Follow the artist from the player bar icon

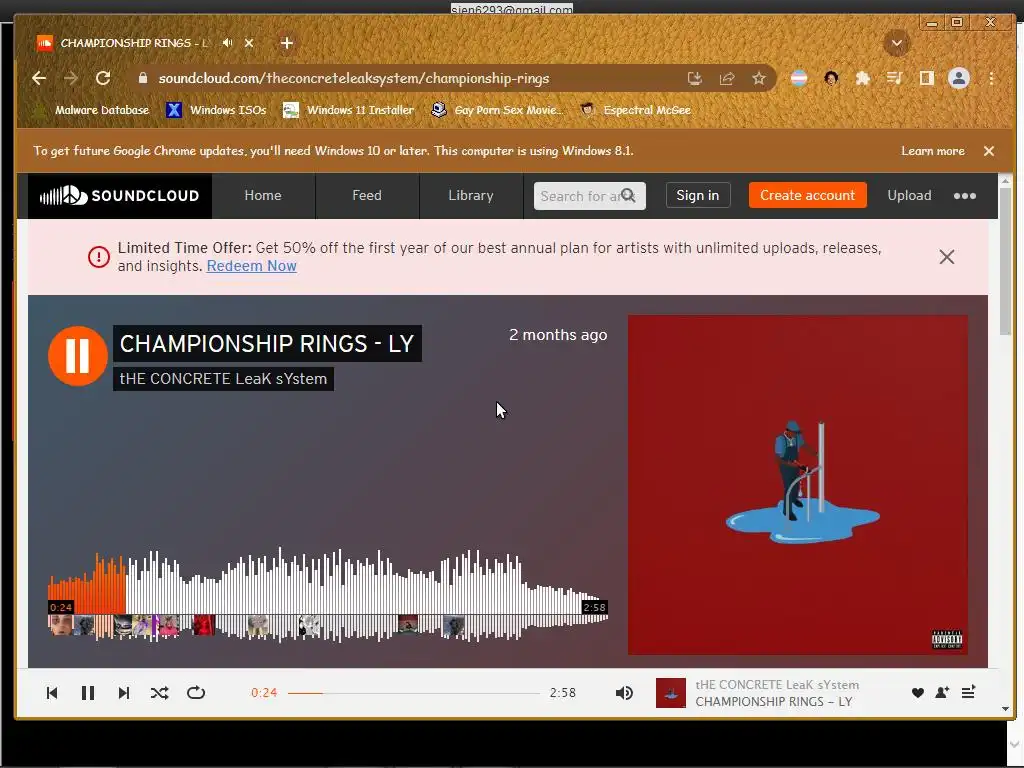click(x=942, y=693)
